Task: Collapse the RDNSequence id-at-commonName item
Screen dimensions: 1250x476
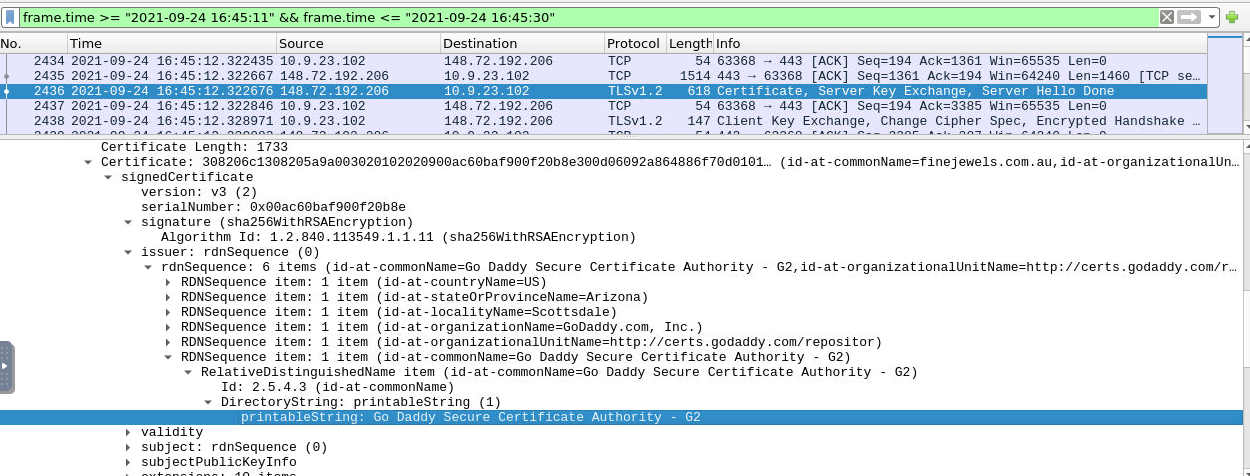Action: point(169,357)
